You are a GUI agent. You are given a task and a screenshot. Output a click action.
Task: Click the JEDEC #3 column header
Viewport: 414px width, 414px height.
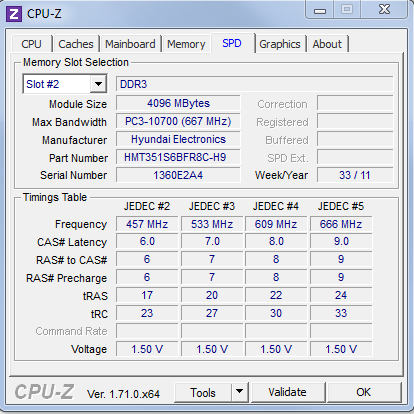[x=212, y=206]
